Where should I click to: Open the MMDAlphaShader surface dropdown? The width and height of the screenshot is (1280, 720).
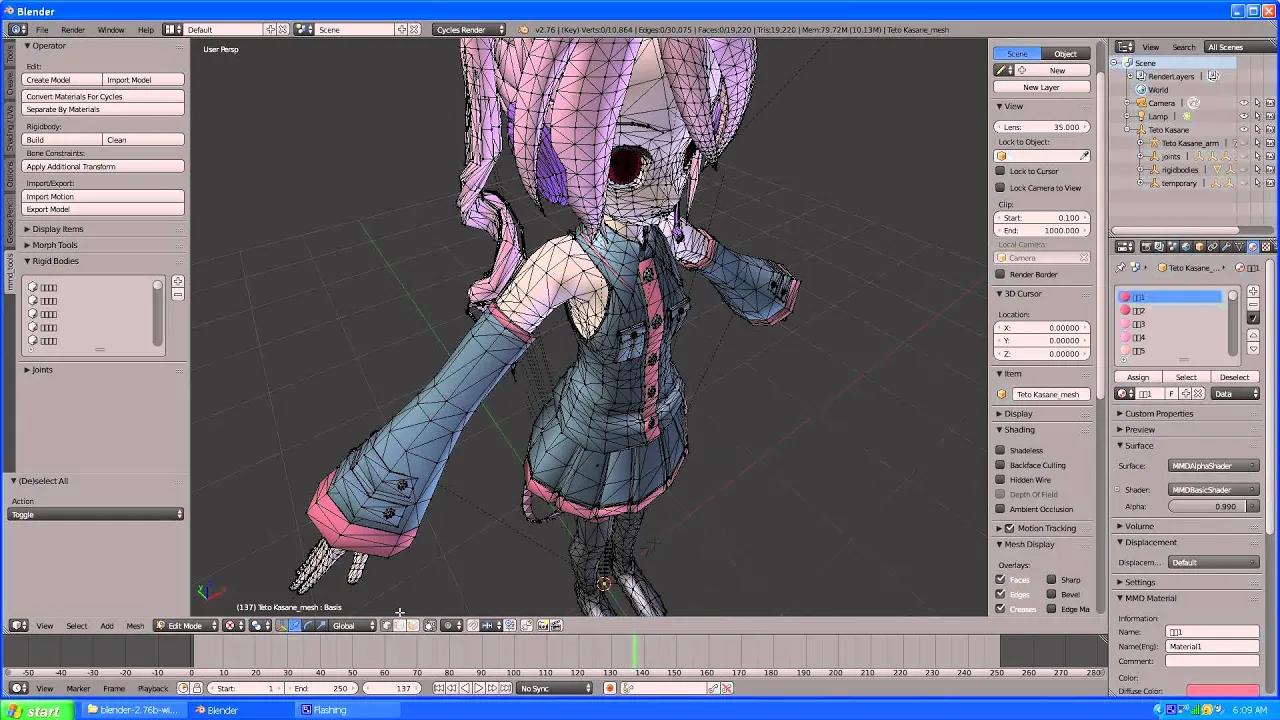click(x=1214, y=465)
